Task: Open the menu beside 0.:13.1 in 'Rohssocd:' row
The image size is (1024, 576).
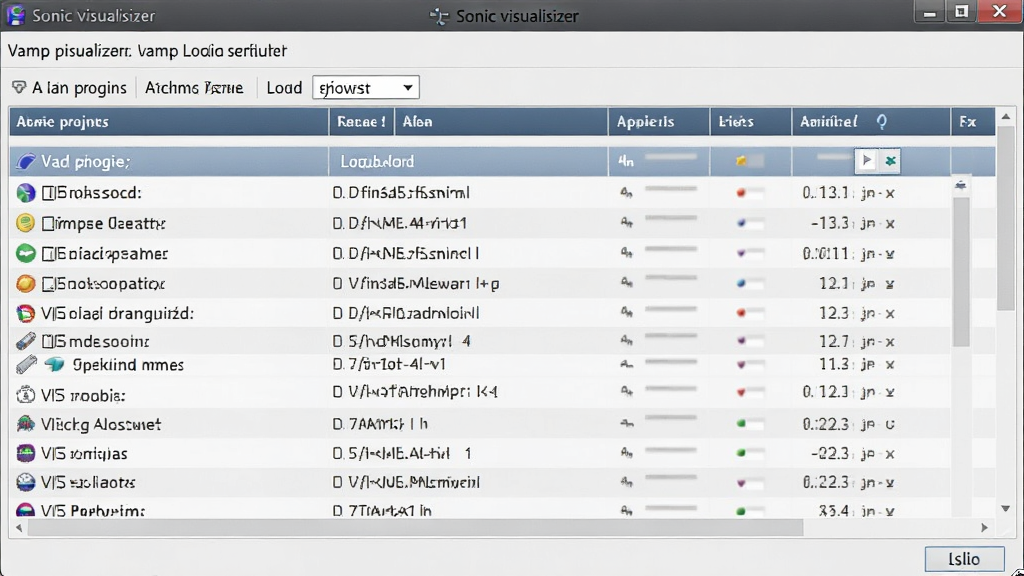Action: pyautogui.click(x=869, y=193)
